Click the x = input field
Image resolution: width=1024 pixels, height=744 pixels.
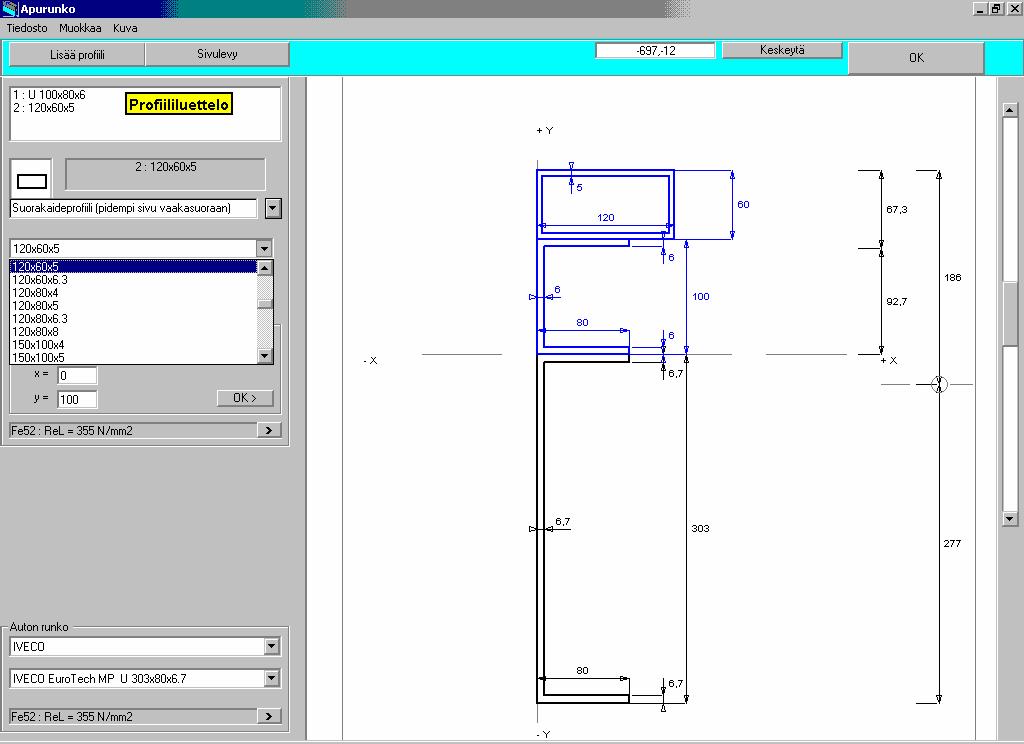click(77, 376)
